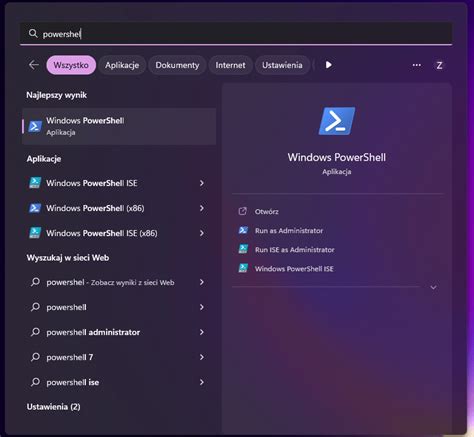Click the Windows PowerShell icon in best result
The height and width of the screenshot is (437, 474).
35,126
